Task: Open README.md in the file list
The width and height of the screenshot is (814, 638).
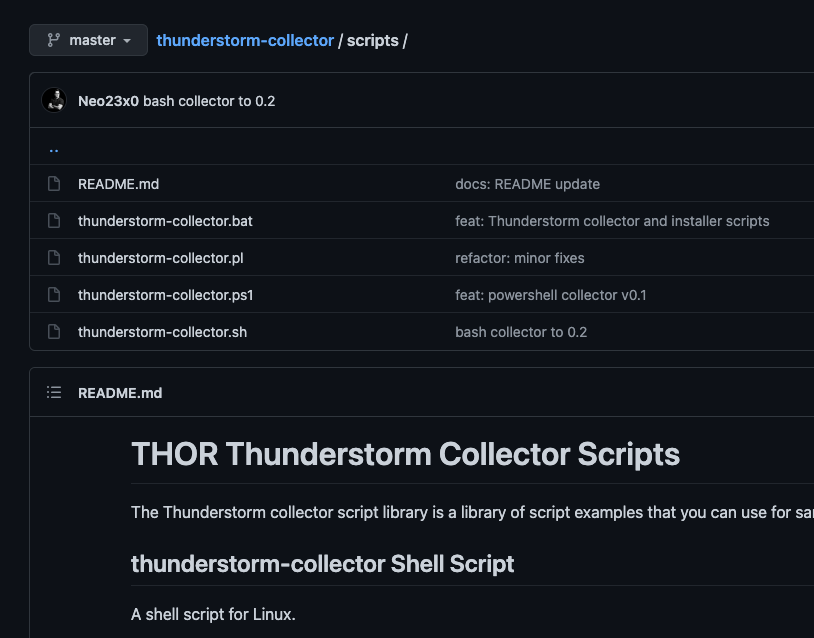Action: click(118, 184)
